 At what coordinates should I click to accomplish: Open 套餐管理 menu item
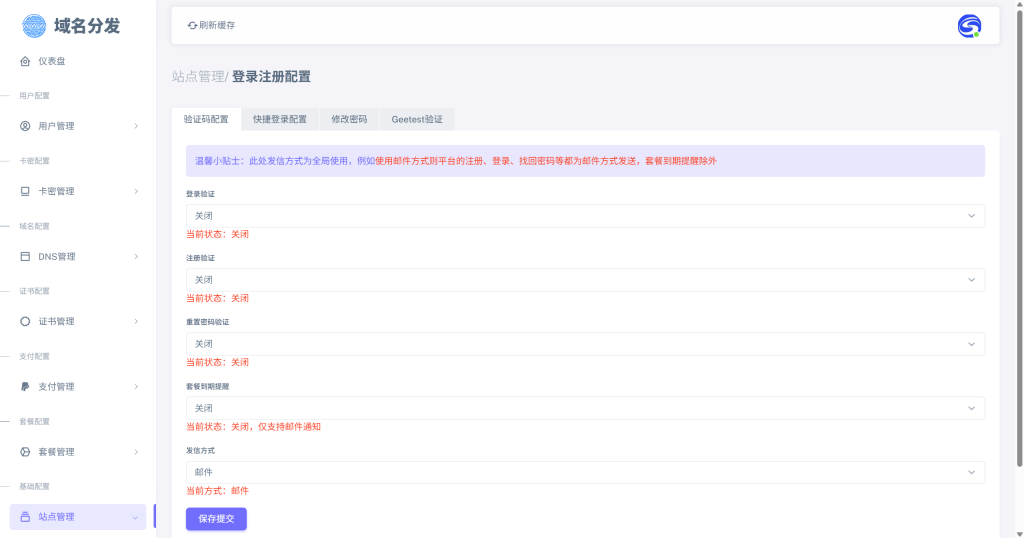[x=78, y=452]
